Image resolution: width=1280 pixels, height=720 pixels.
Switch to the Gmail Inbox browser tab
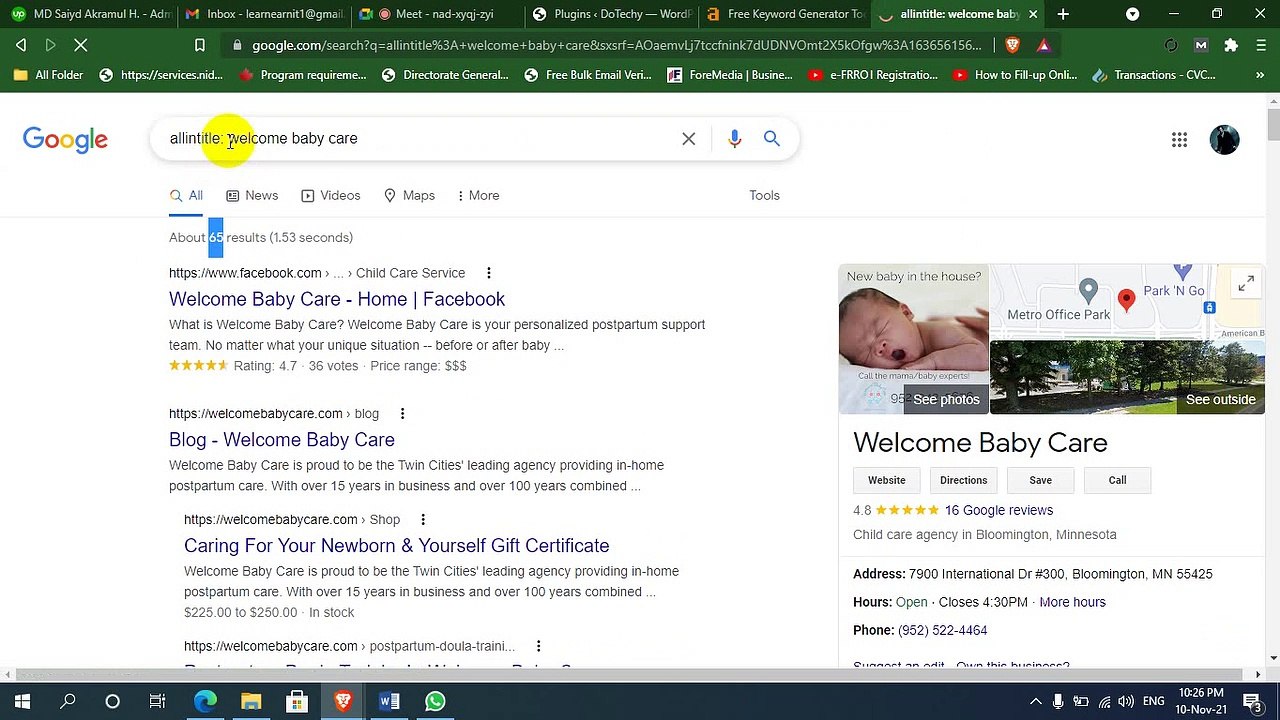pyautogui.click(x=264, y=14)
